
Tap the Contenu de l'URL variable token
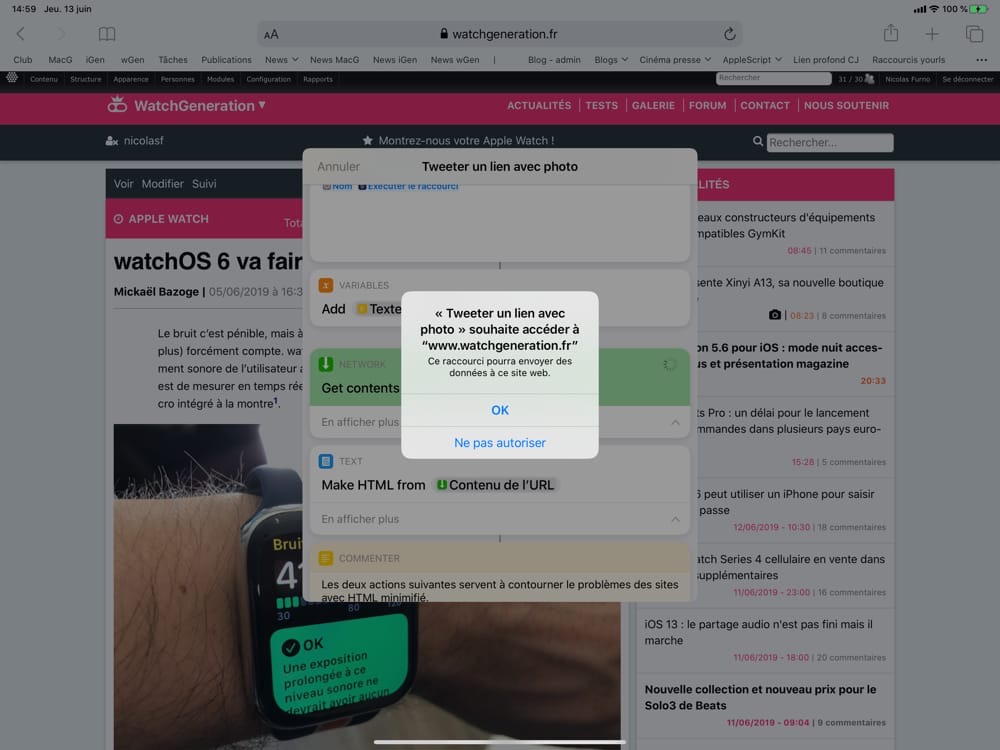(495, 485)
